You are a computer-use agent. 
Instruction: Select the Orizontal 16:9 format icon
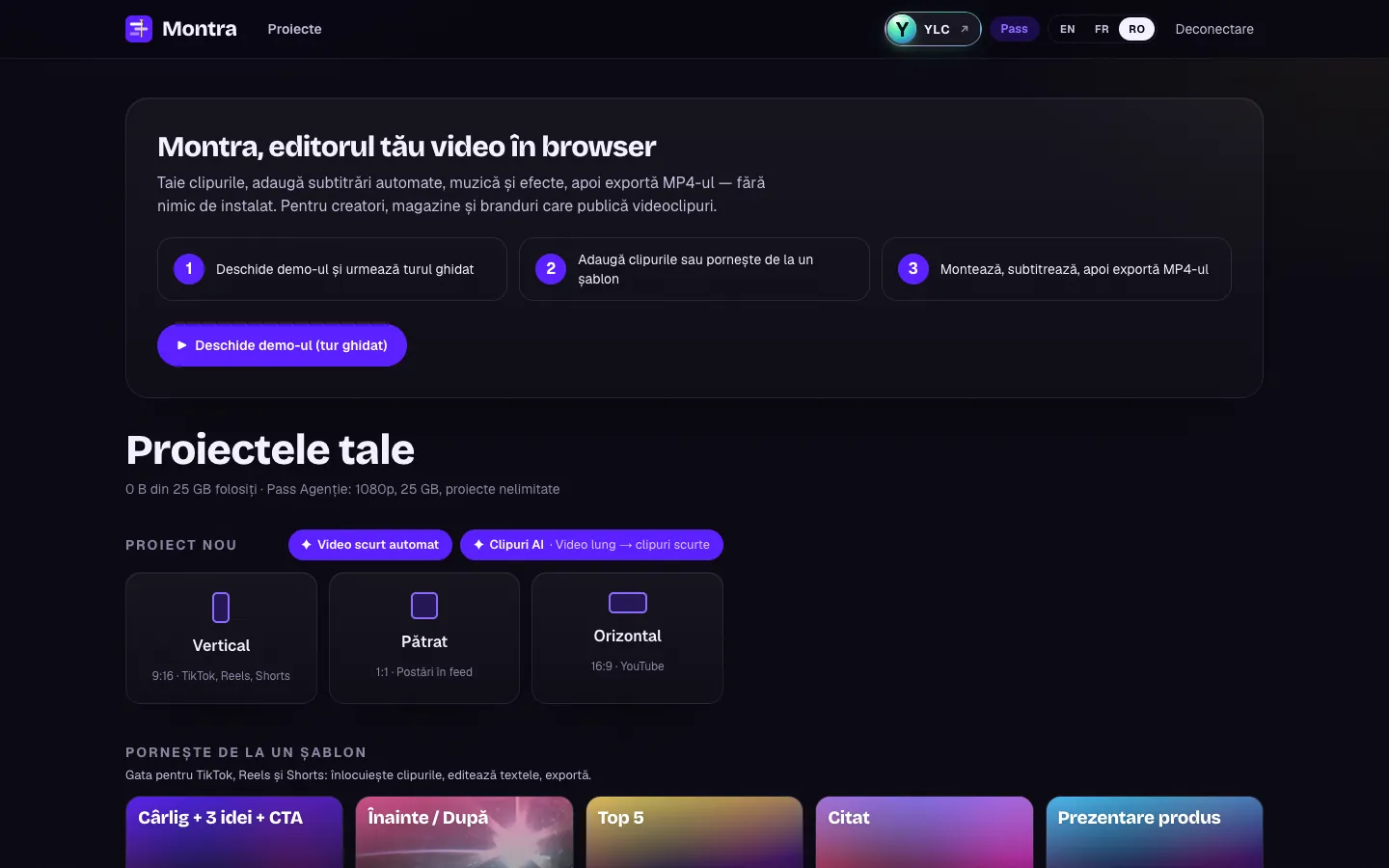pyautogui.click(x=628, y=603)
